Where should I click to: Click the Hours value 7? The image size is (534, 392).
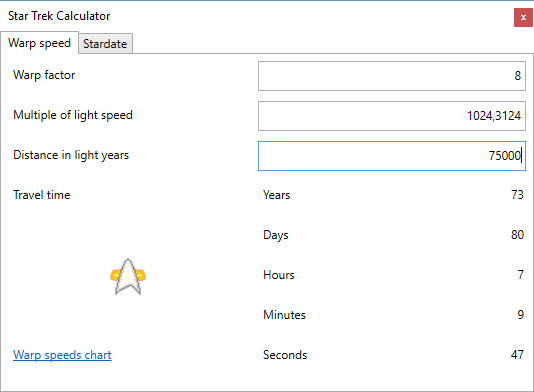coord(520,275)
